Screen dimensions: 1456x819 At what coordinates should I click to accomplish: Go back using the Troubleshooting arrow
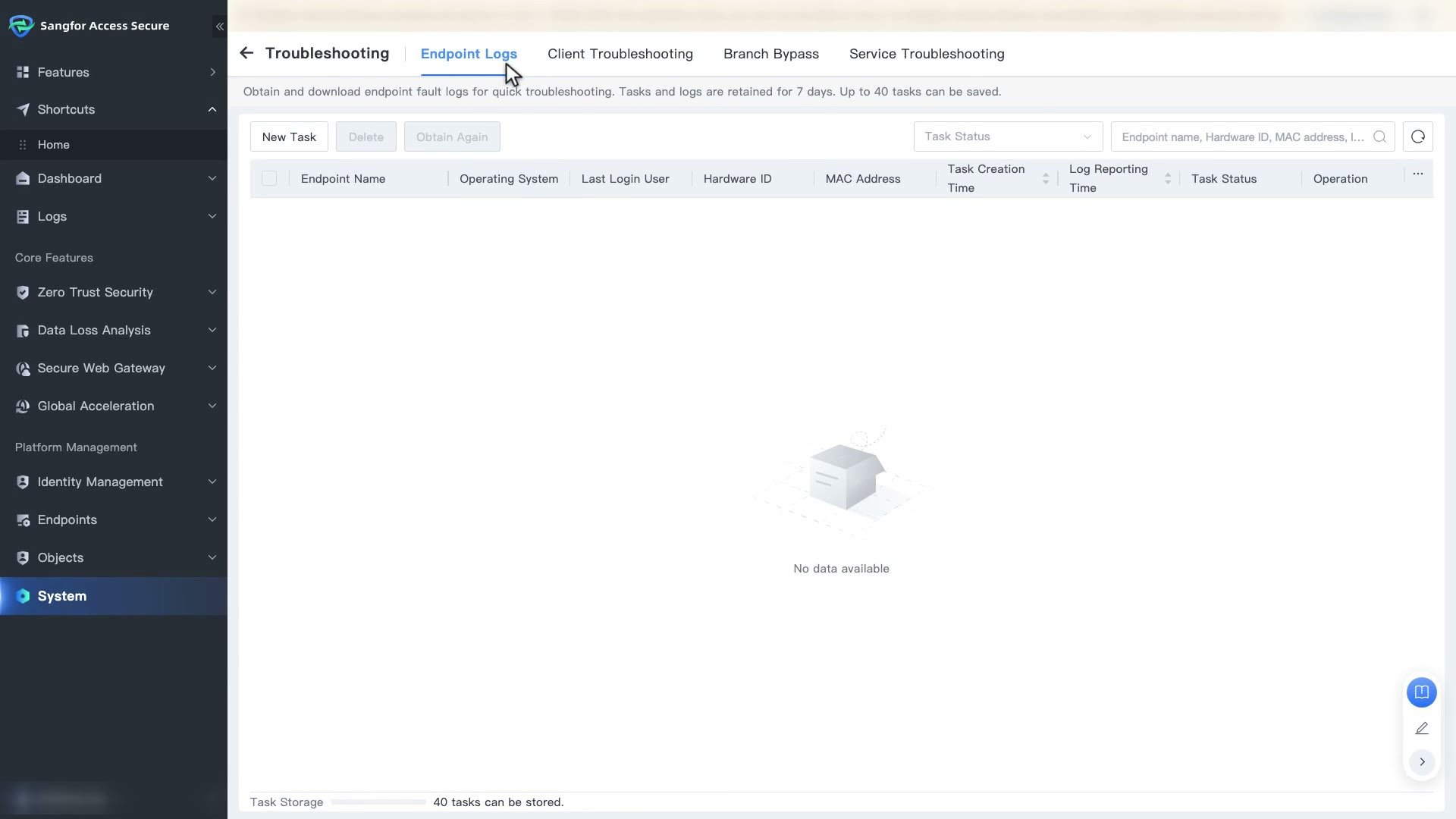(x=246, y=53)
